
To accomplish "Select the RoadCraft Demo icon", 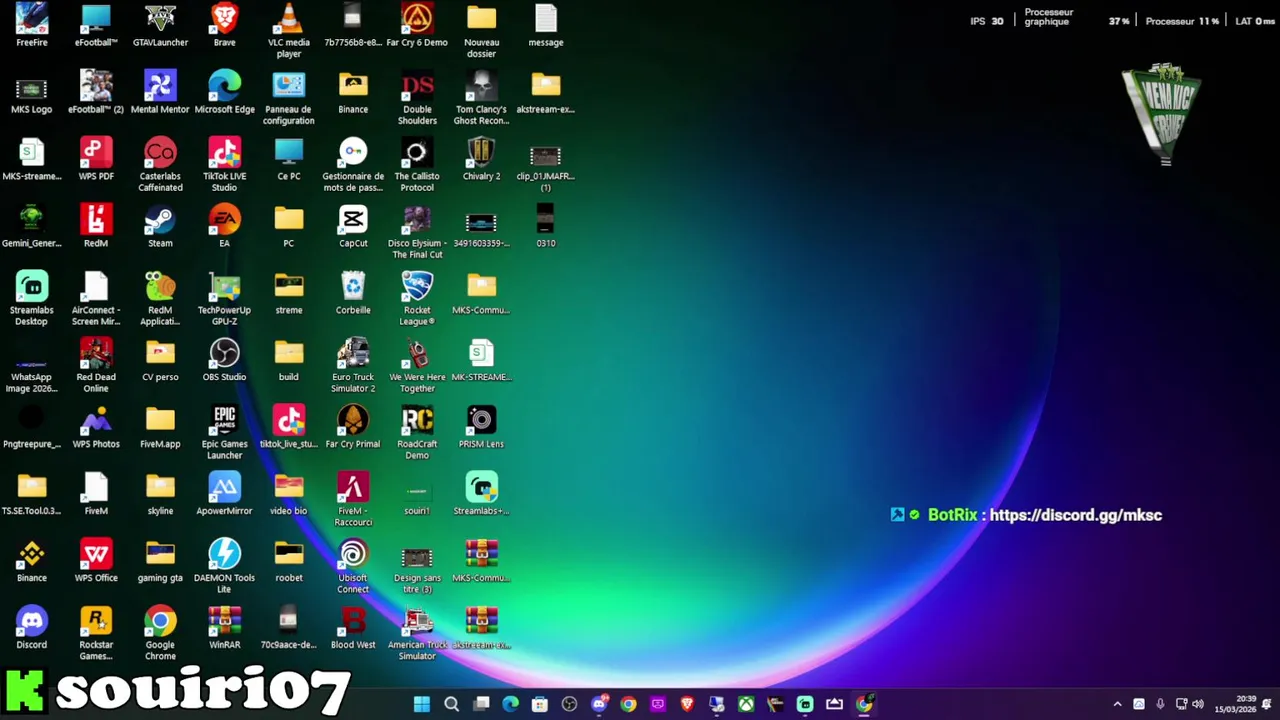I will (417, 433).
